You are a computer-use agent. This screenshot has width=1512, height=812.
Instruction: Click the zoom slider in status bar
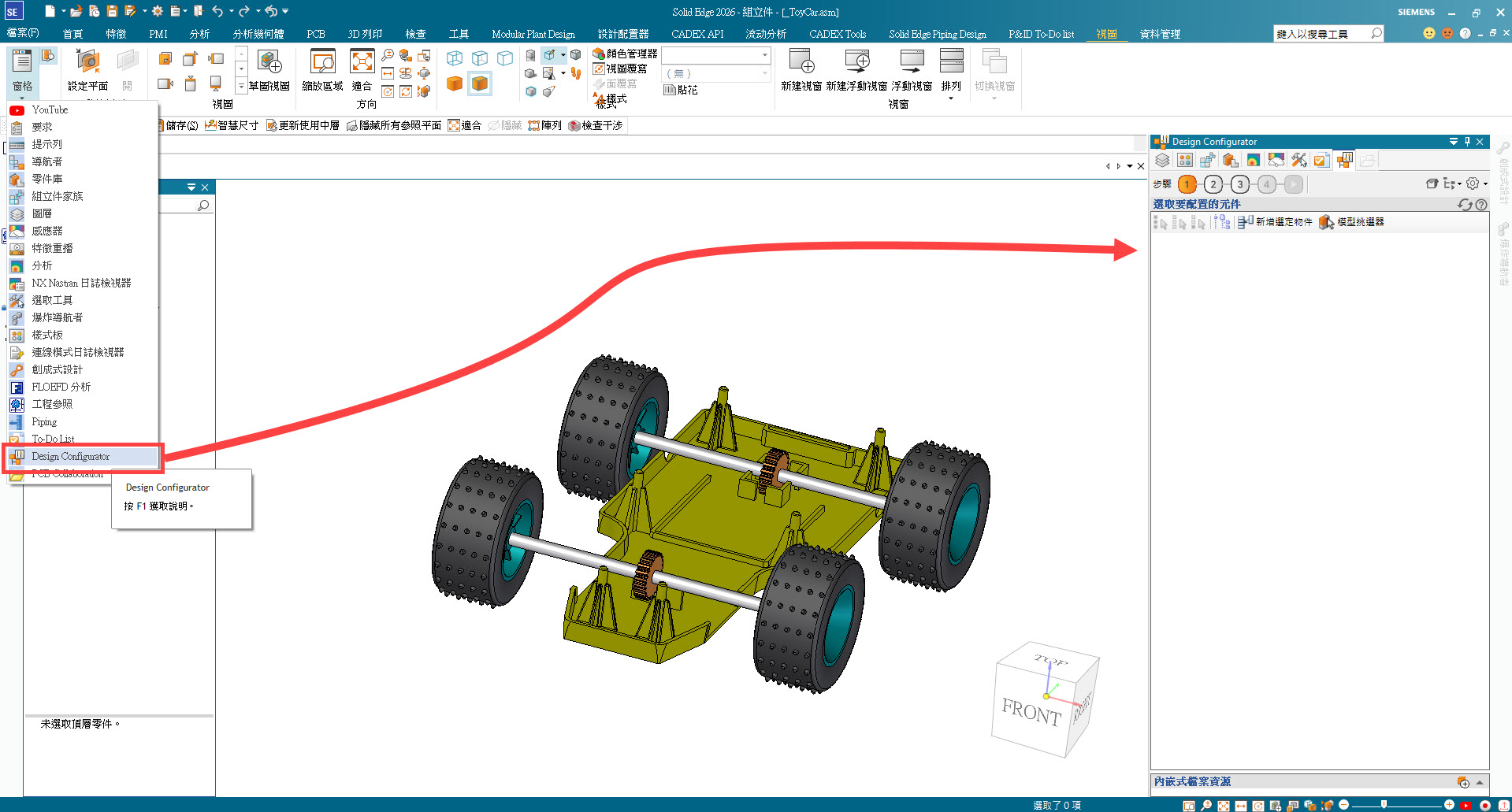[x=1384, y=805]
